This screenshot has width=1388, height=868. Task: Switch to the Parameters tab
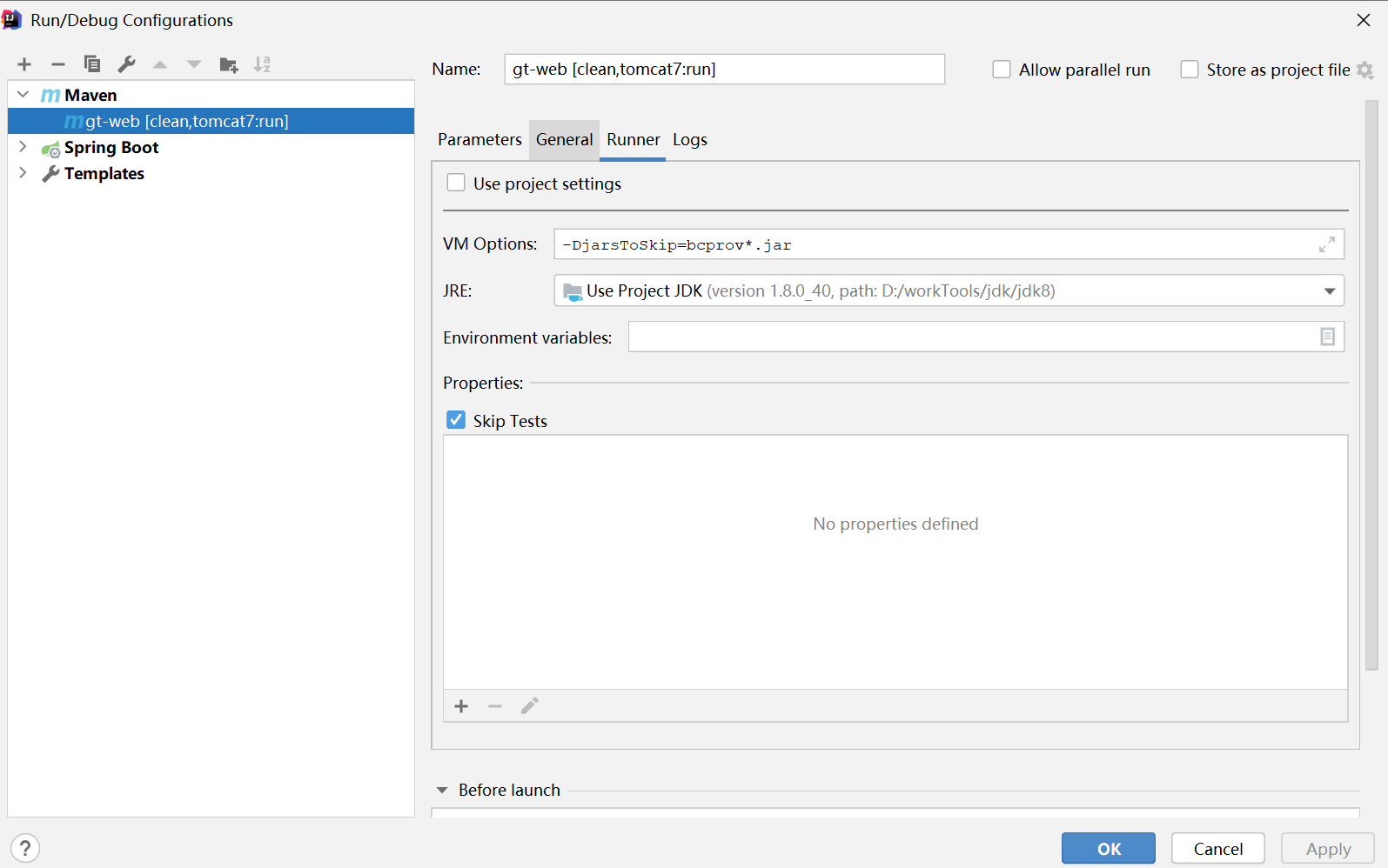click(x=479, y=140)
